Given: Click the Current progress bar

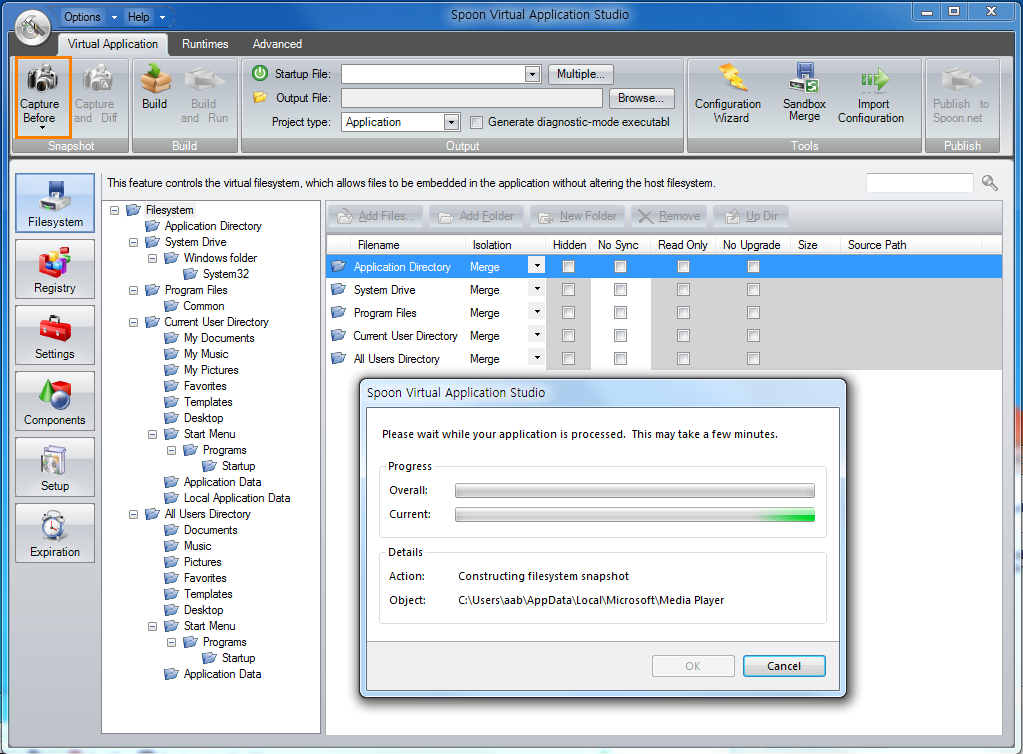Looking at the screenshot, I should click(x=635, y=515).
